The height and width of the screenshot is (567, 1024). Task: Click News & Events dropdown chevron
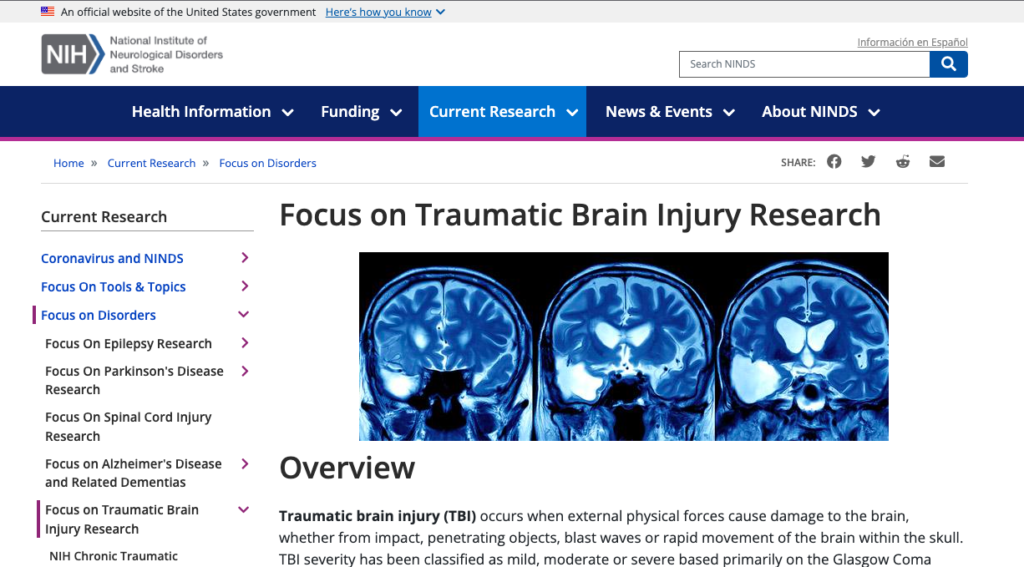click(x=729, y=112)
